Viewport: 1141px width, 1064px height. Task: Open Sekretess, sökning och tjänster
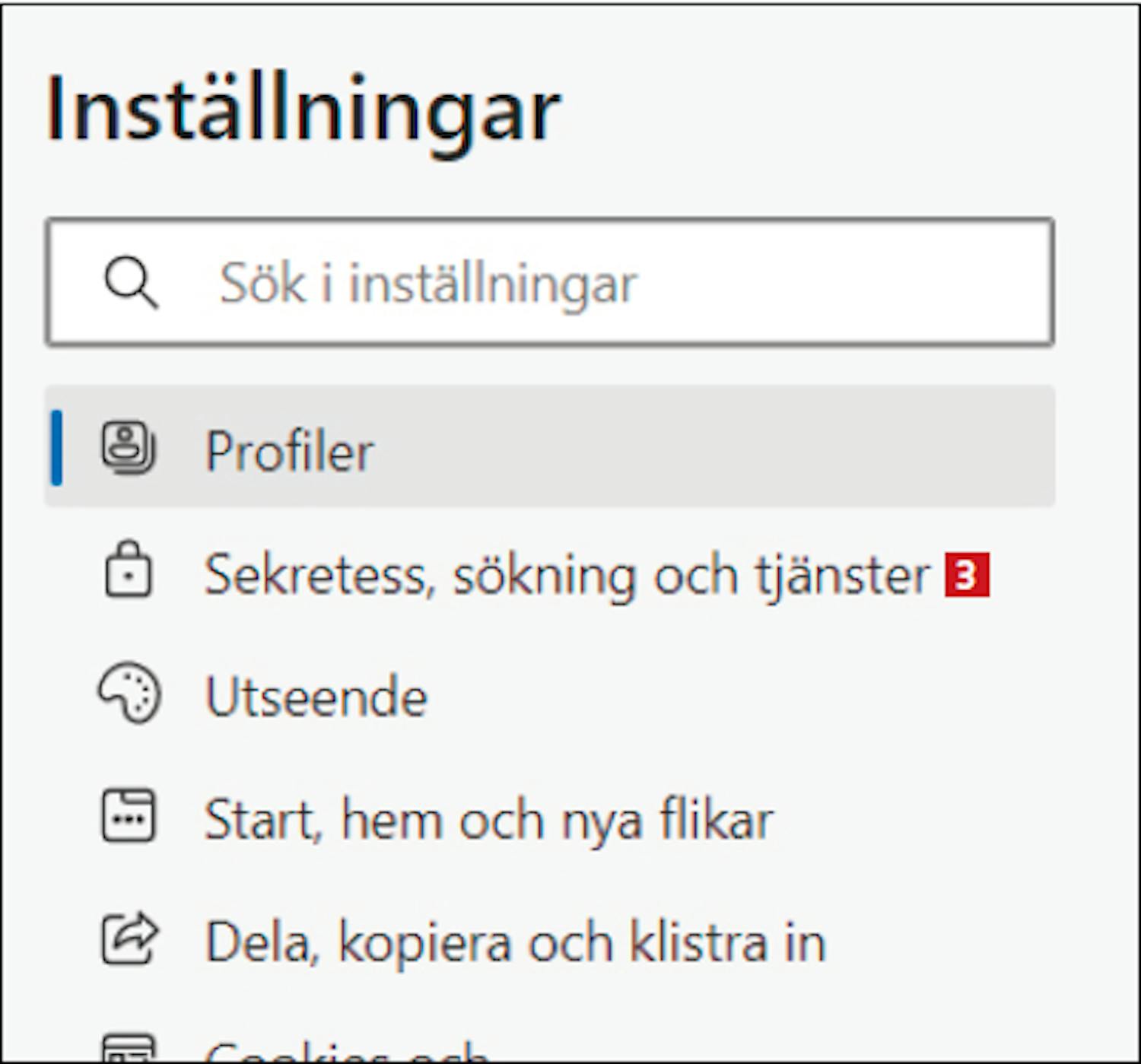pos(567,575)
